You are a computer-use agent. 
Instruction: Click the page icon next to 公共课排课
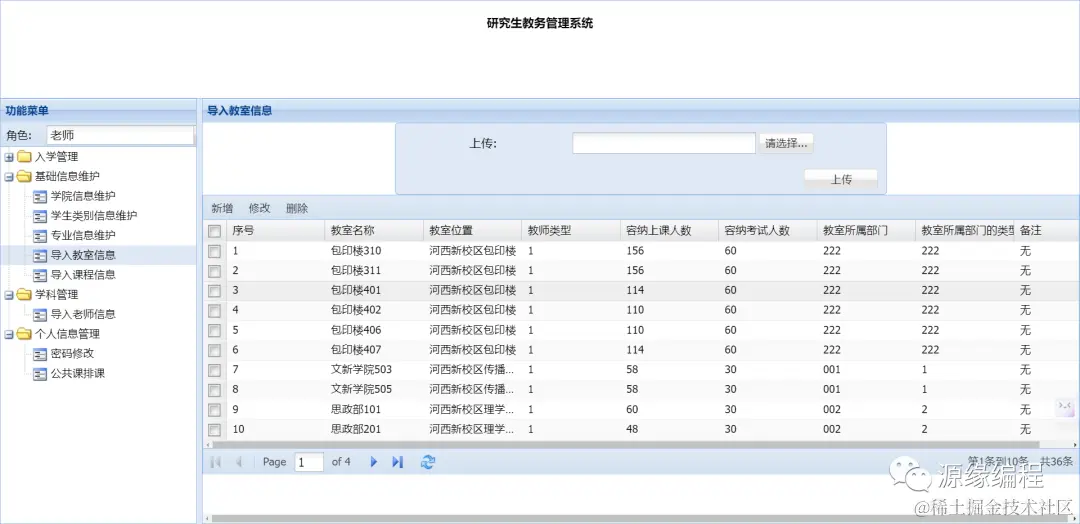tap(40, 374)
